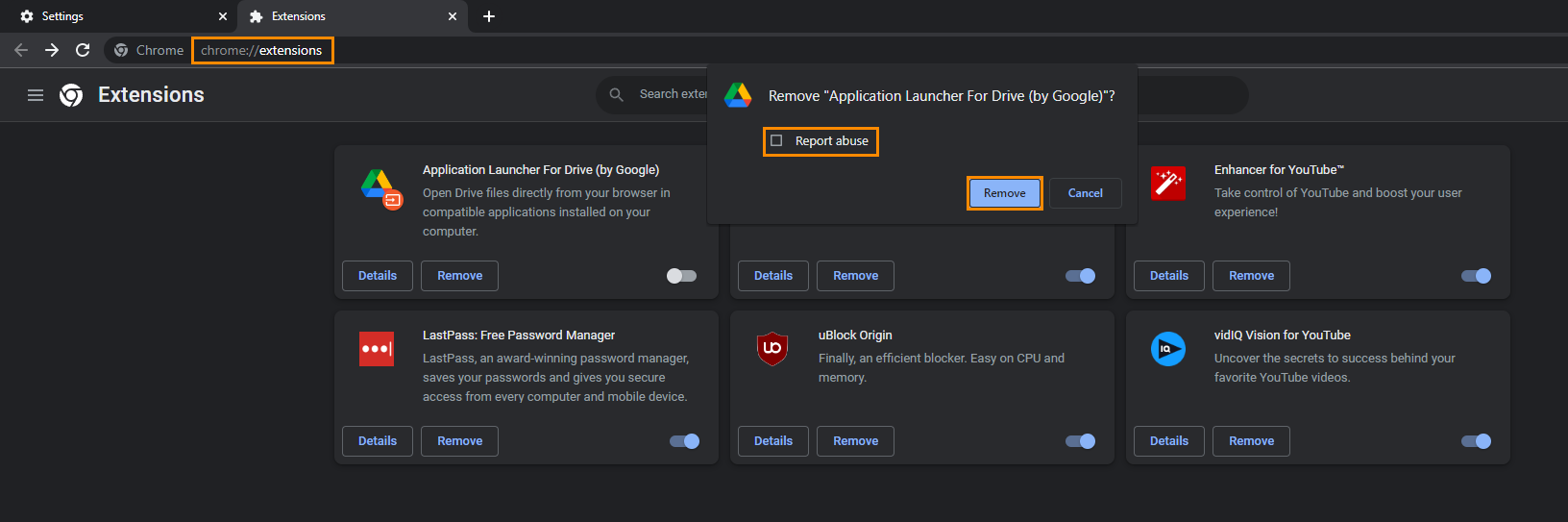Click the Enhancer for YouTube icon
The width and height of the screenshot is (1568, 522).
pyautogui.click(x=1168, y=183)
